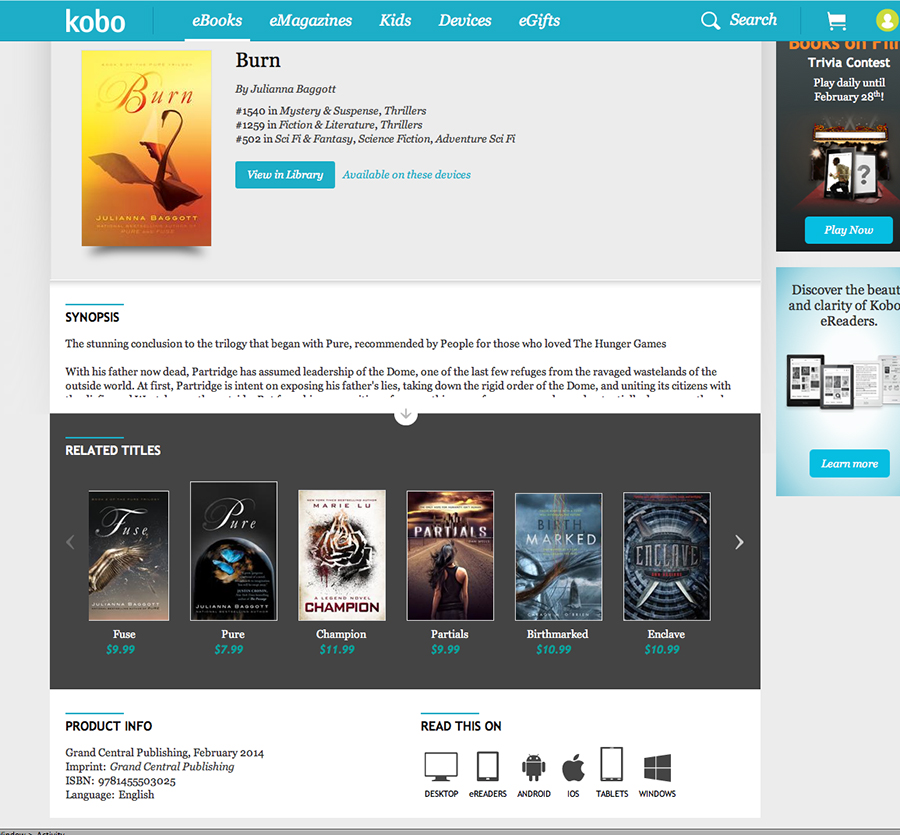
Task: Open the Burn book cover
Action: coord(146,148)
